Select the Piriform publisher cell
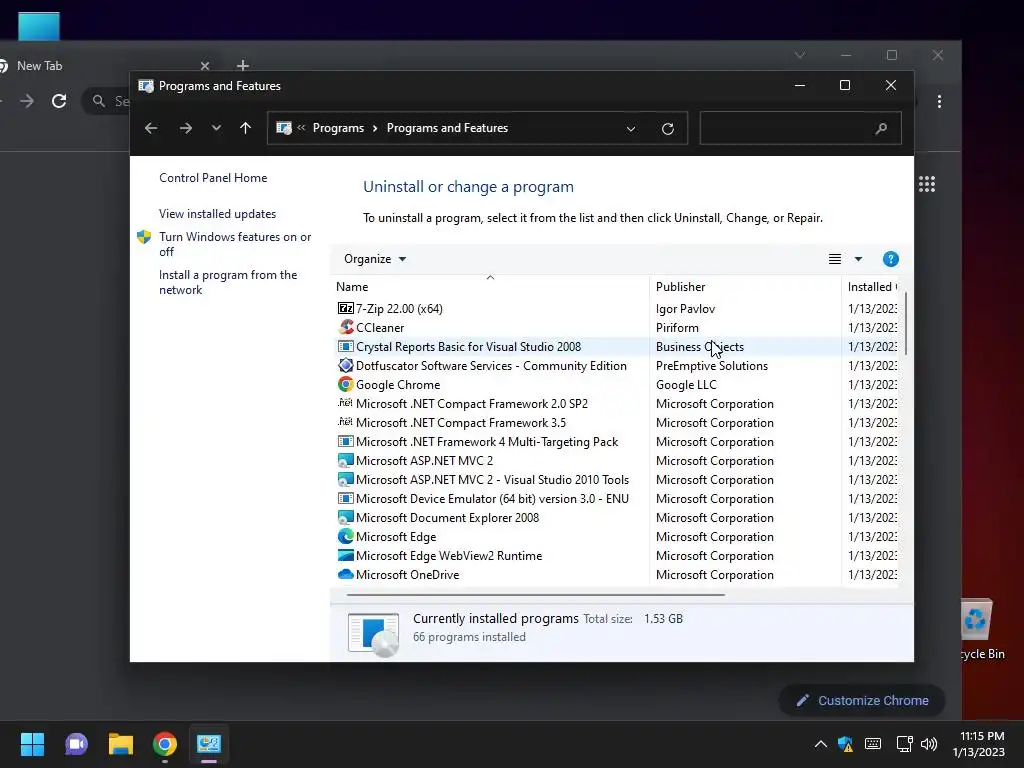 click(677, 327)
